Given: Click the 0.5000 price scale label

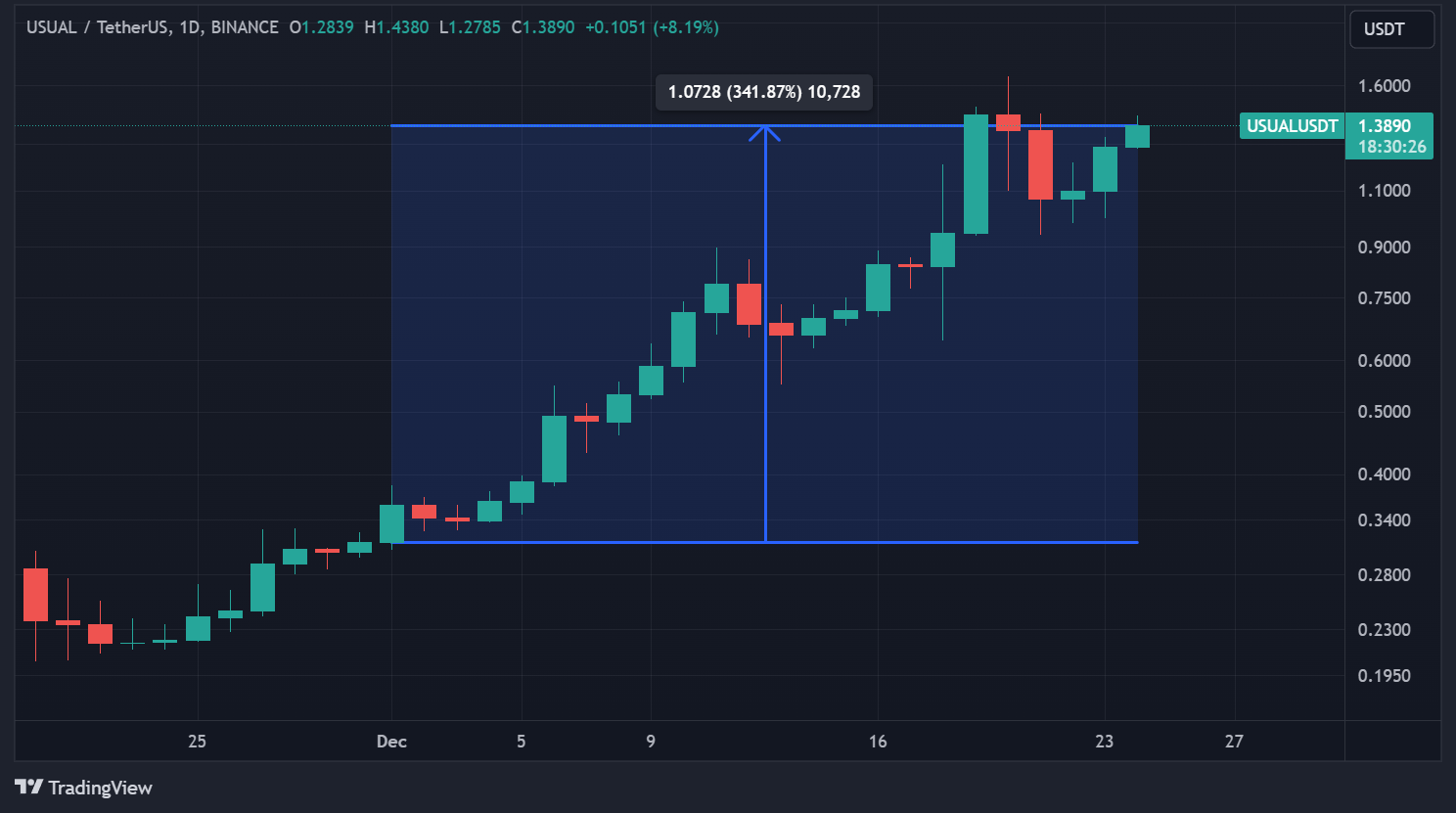Looking at the screenshot, I should pos(1384,412).
